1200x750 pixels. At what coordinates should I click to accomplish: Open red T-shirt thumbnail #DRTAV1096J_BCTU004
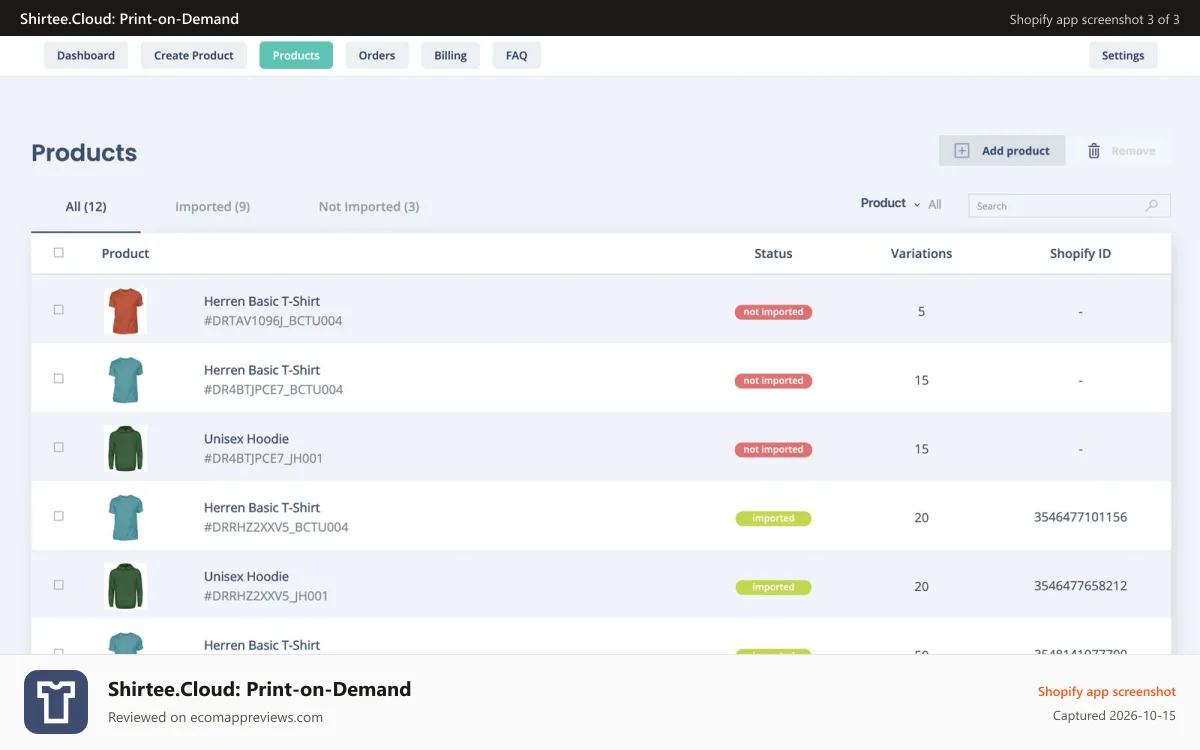point(125,311)
